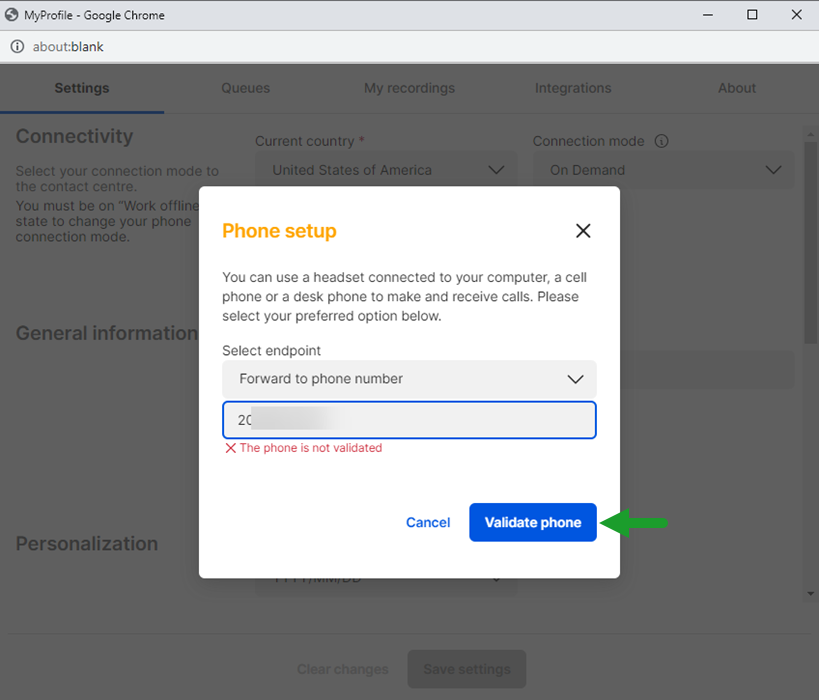
Task: Open the Current country dropdown
Action: point(385,170)
